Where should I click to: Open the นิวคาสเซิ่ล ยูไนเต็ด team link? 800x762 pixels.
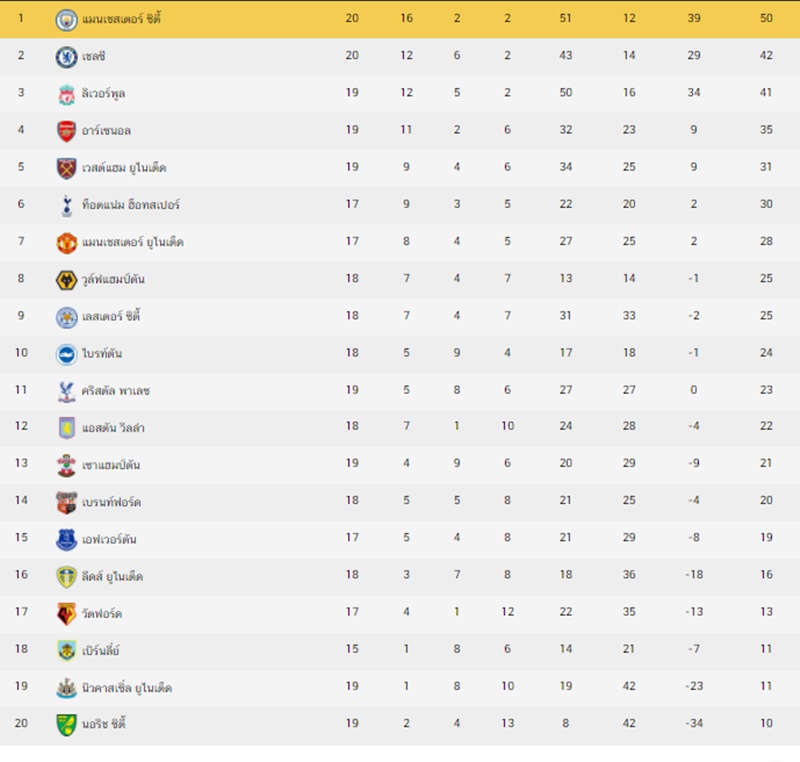127,688
